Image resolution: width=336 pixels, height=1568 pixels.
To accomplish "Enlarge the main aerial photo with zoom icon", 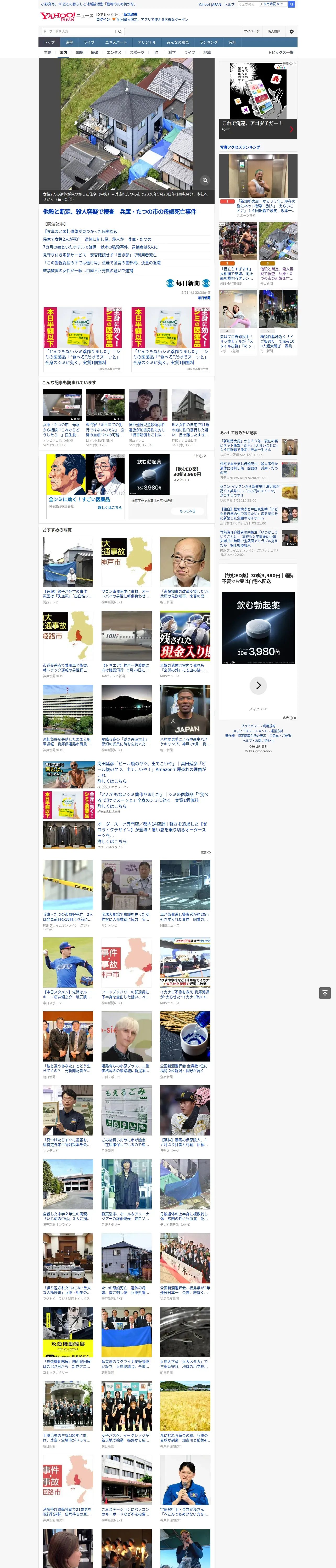I will click(x=205, y=180).
